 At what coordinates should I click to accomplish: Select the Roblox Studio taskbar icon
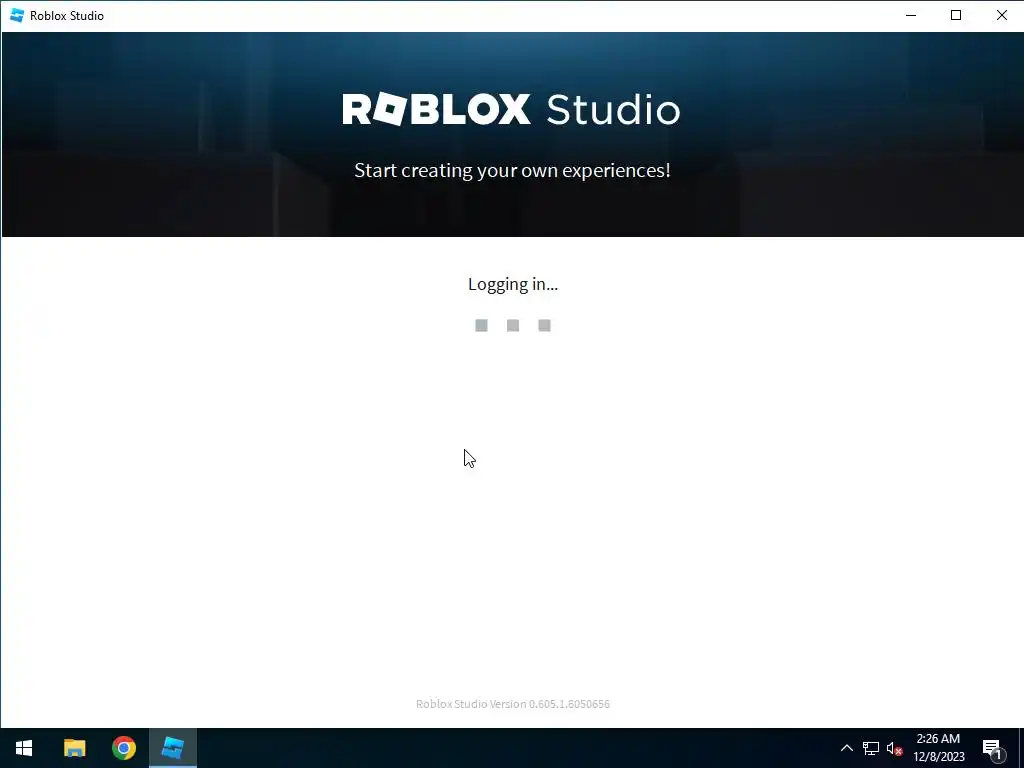pos(172,748)
